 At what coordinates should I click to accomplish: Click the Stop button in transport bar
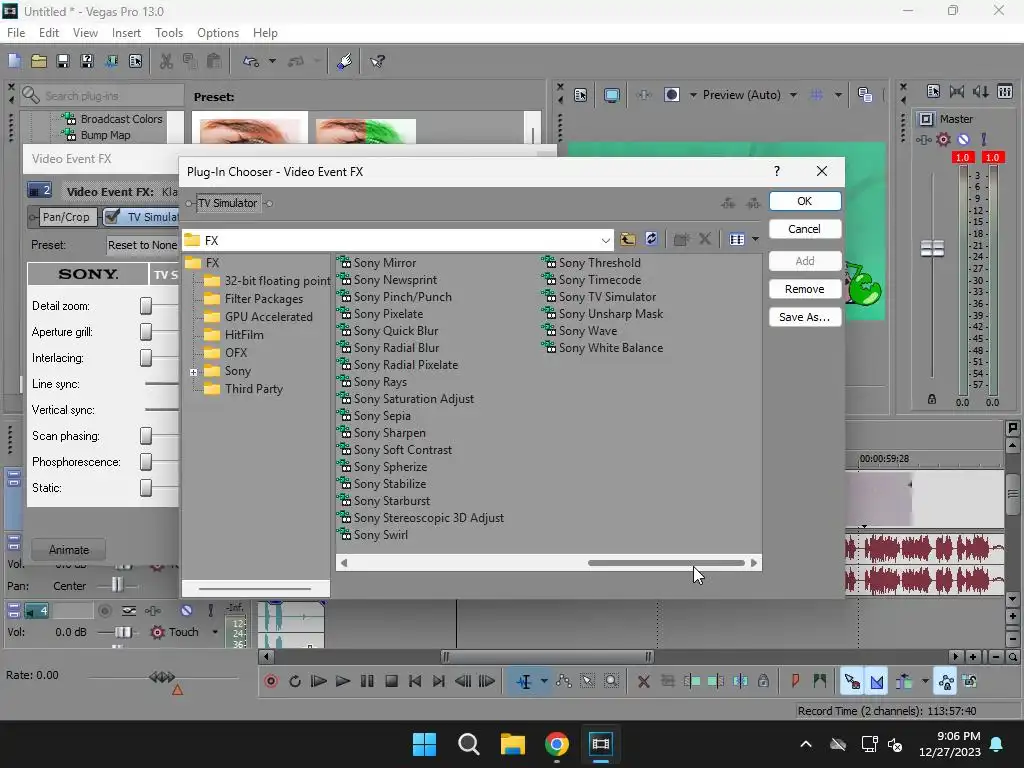tap(391, 681)
